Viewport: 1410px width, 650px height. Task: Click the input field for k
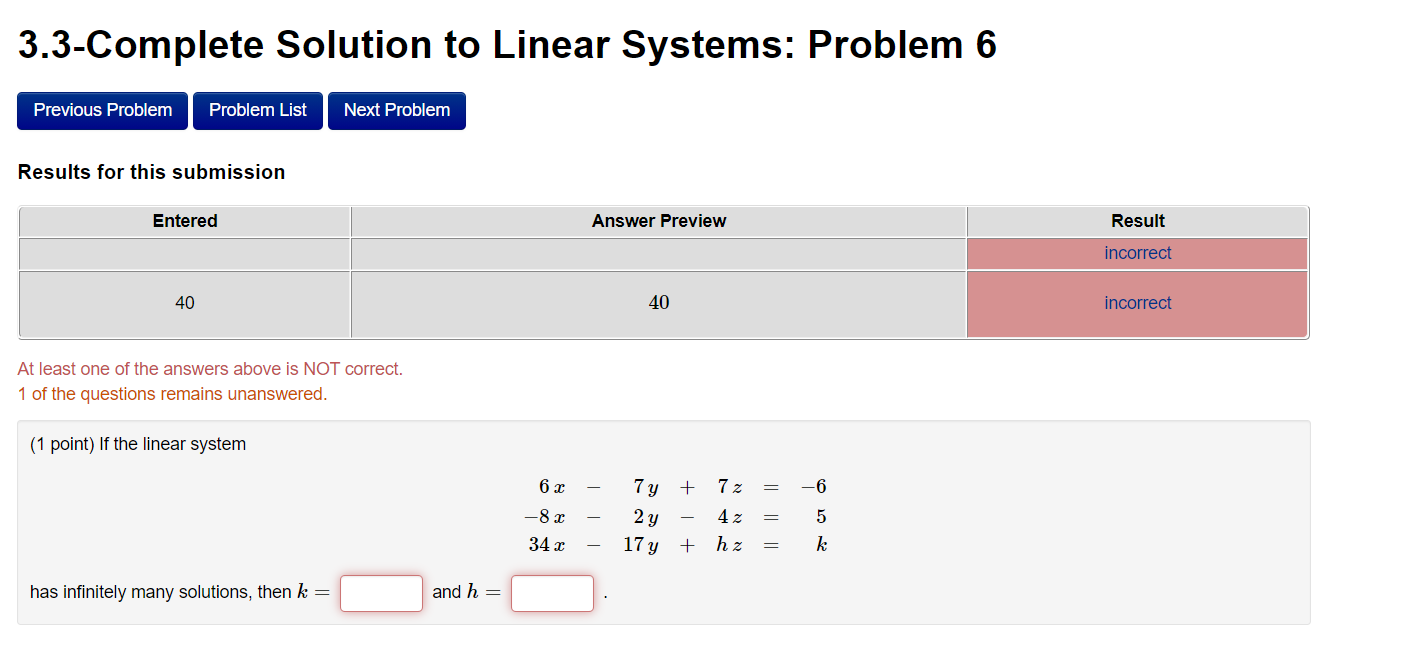coord(381,593)
